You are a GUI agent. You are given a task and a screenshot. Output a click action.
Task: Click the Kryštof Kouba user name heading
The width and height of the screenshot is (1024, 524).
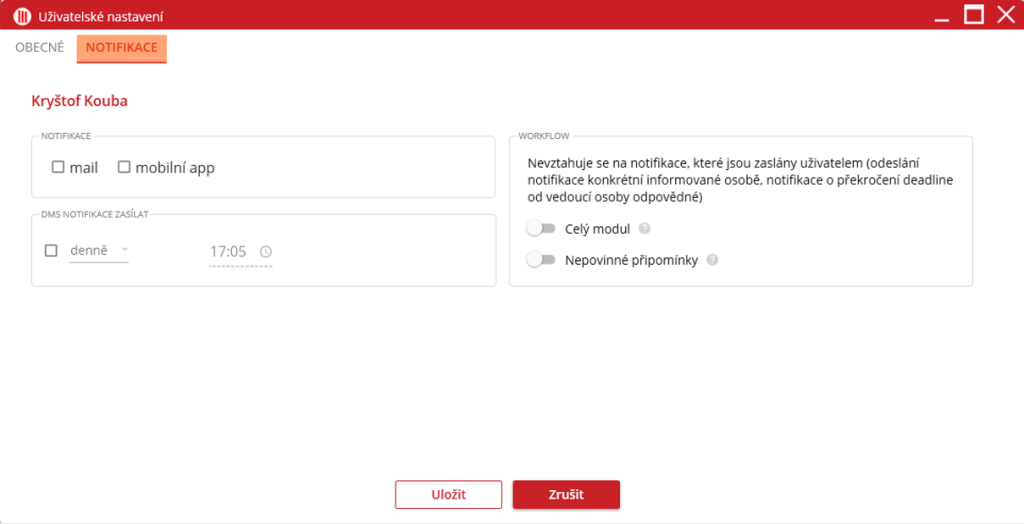pyautogui.click(x=80, y=101)
